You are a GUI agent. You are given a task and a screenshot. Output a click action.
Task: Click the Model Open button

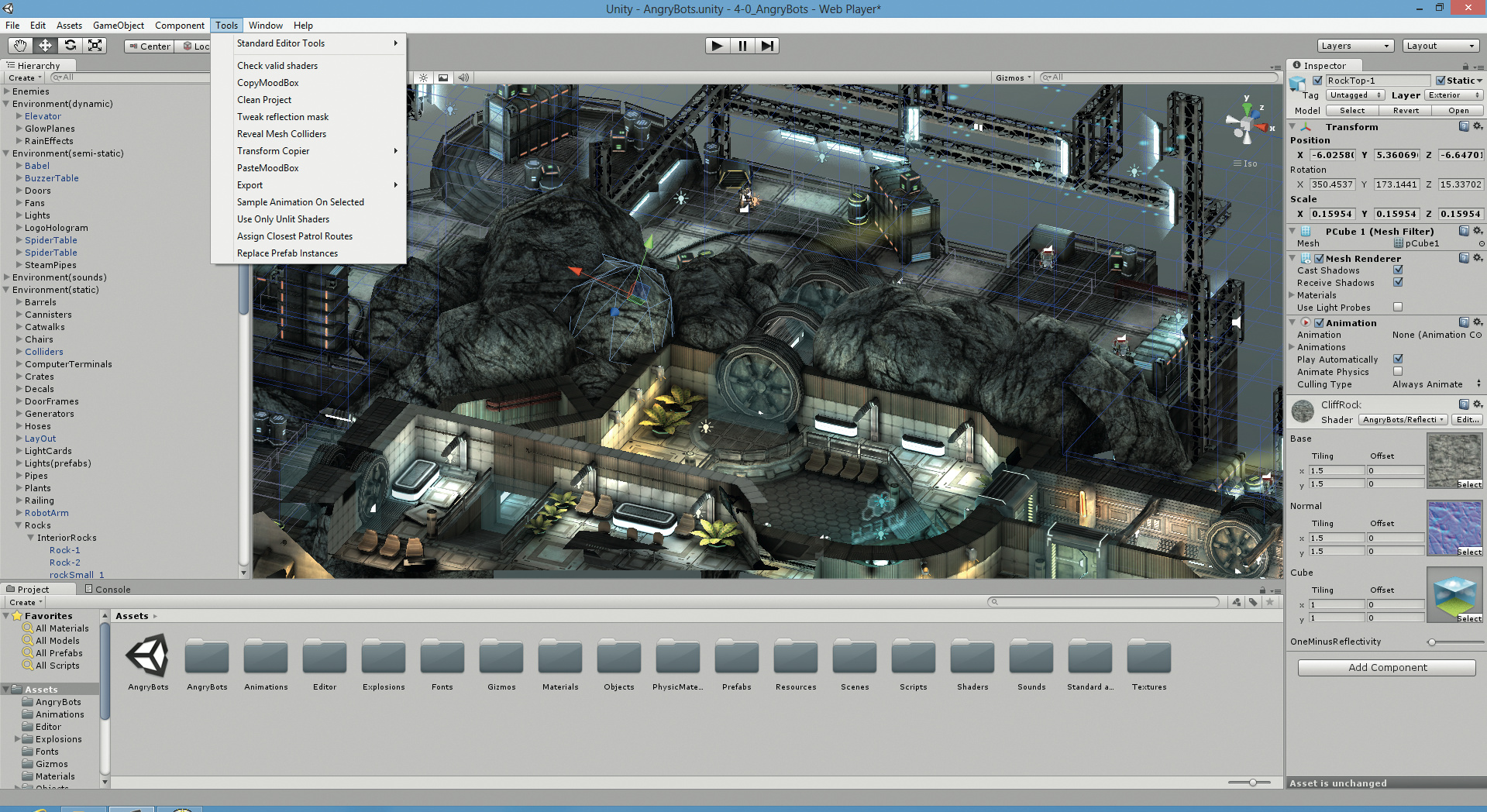pyautogui.click(x=1458, y=111)
